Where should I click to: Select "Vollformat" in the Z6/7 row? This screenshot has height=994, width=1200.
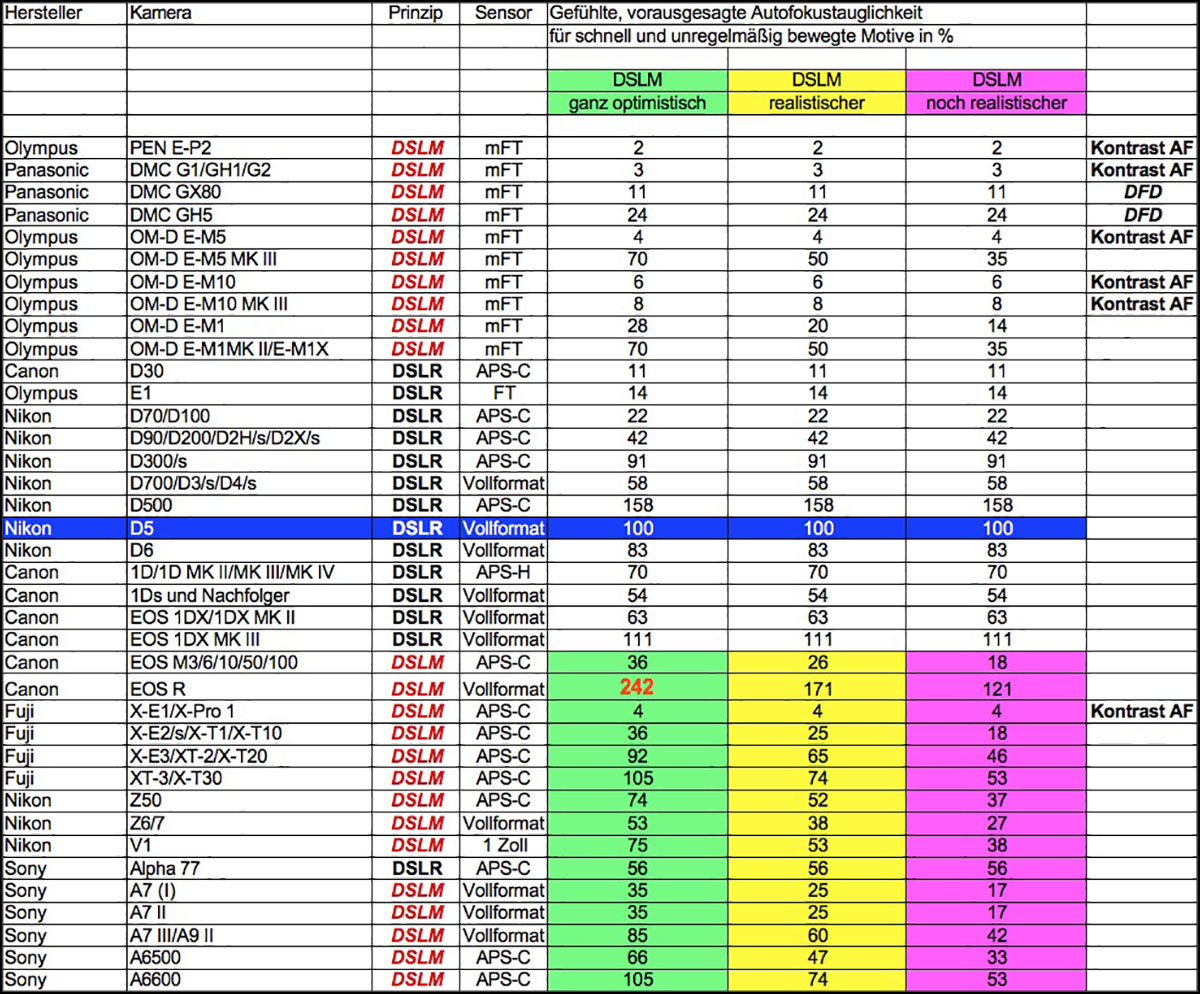[x=503, y=824]
